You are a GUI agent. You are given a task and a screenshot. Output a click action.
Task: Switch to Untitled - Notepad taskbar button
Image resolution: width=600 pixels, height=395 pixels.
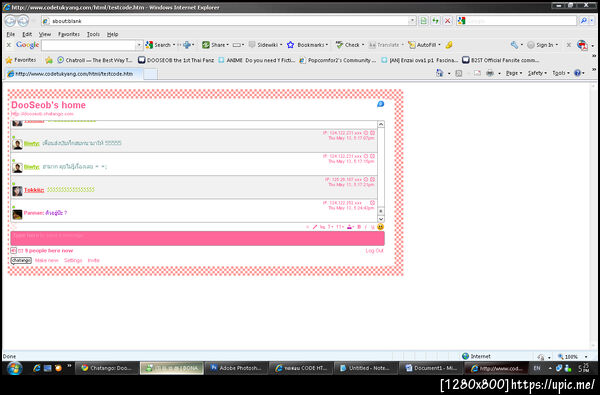pyautogui.click(x=365, y=368)
